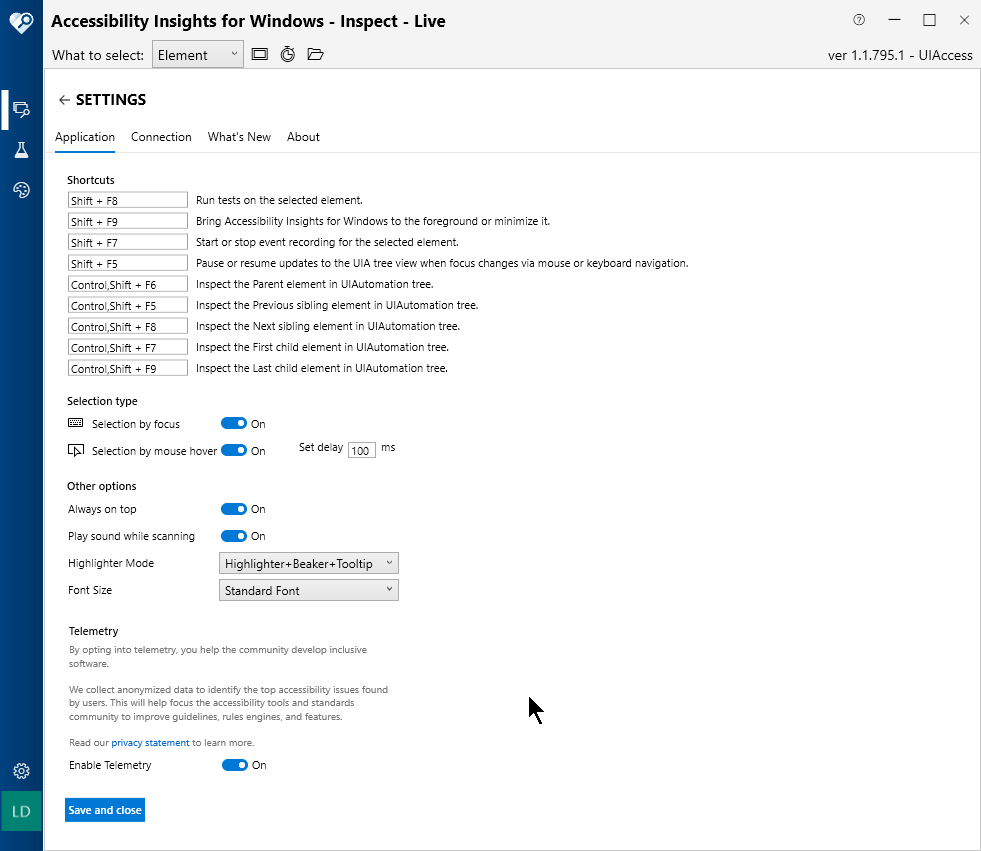Screen dimensions: 981x851
Task: Click the Shortcuts heading text
Action: point(91,180)
